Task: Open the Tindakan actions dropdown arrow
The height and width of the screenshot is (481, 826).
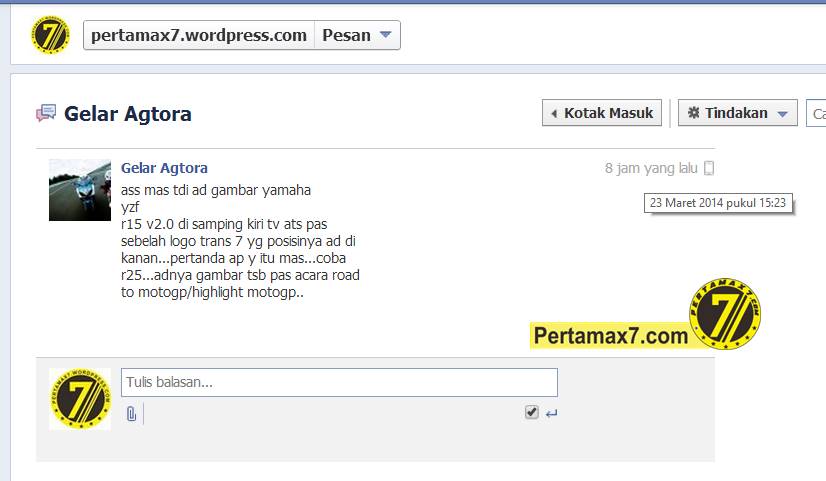Action: click(783, 114)
